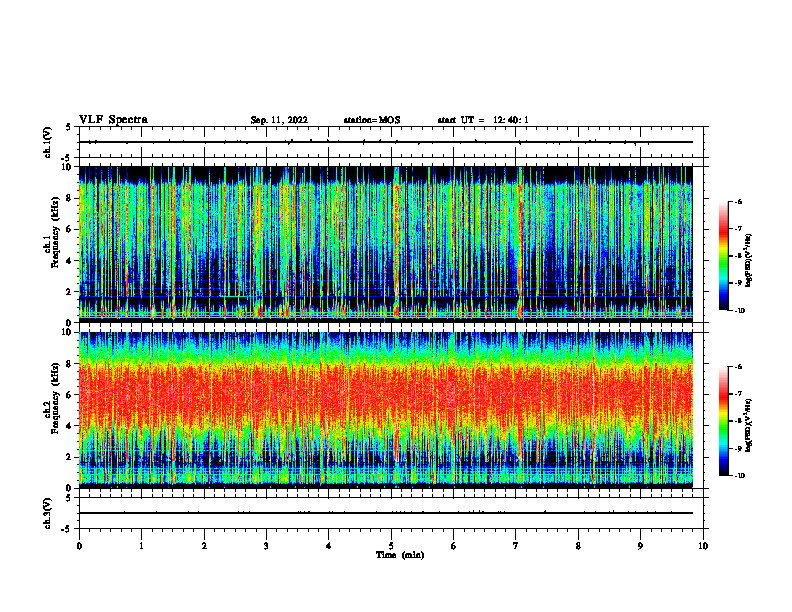Click the "station=MOS" header label

(x=372, y=120)
